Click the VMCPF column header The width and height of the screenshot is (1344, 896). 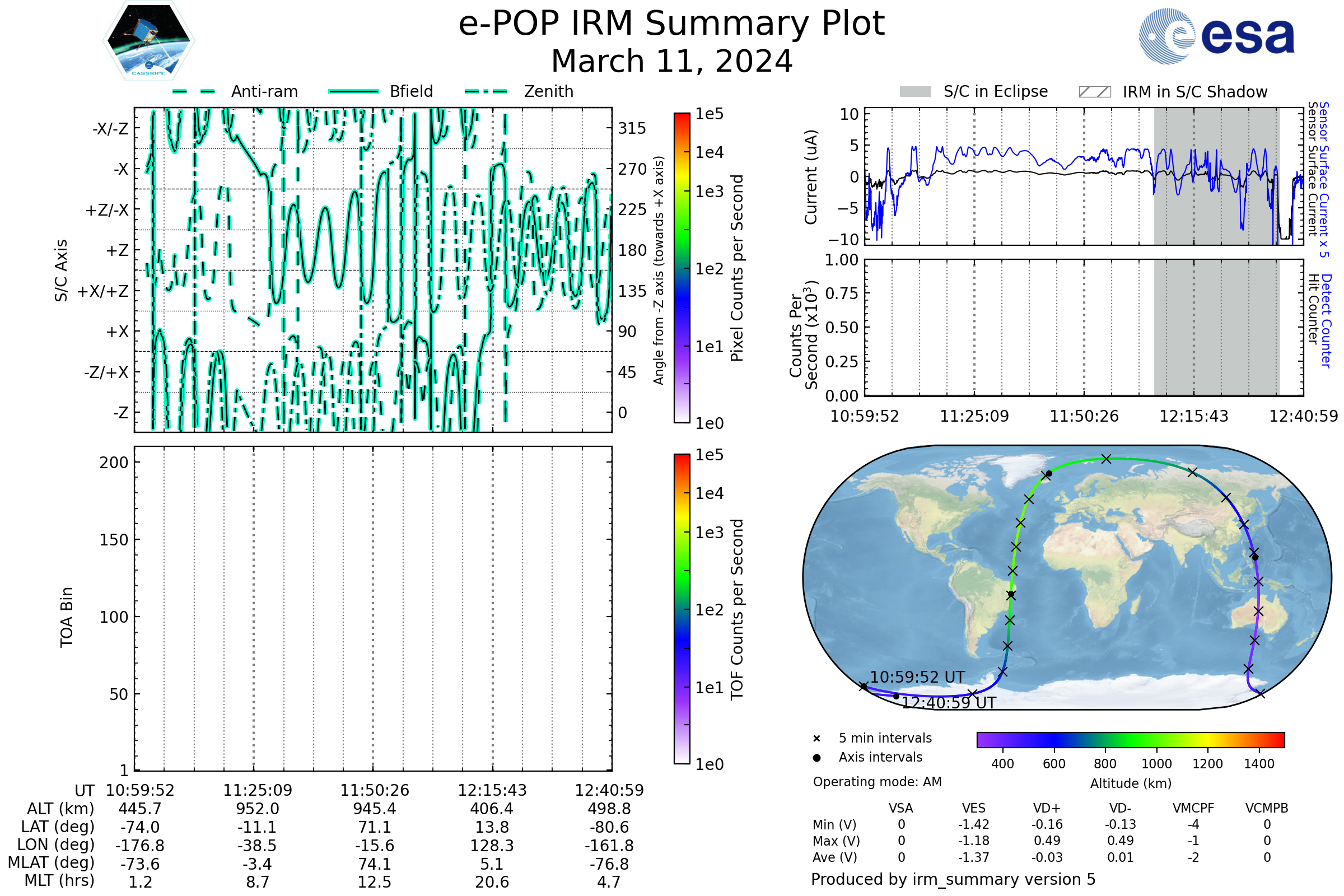[x=1193, y=808]
